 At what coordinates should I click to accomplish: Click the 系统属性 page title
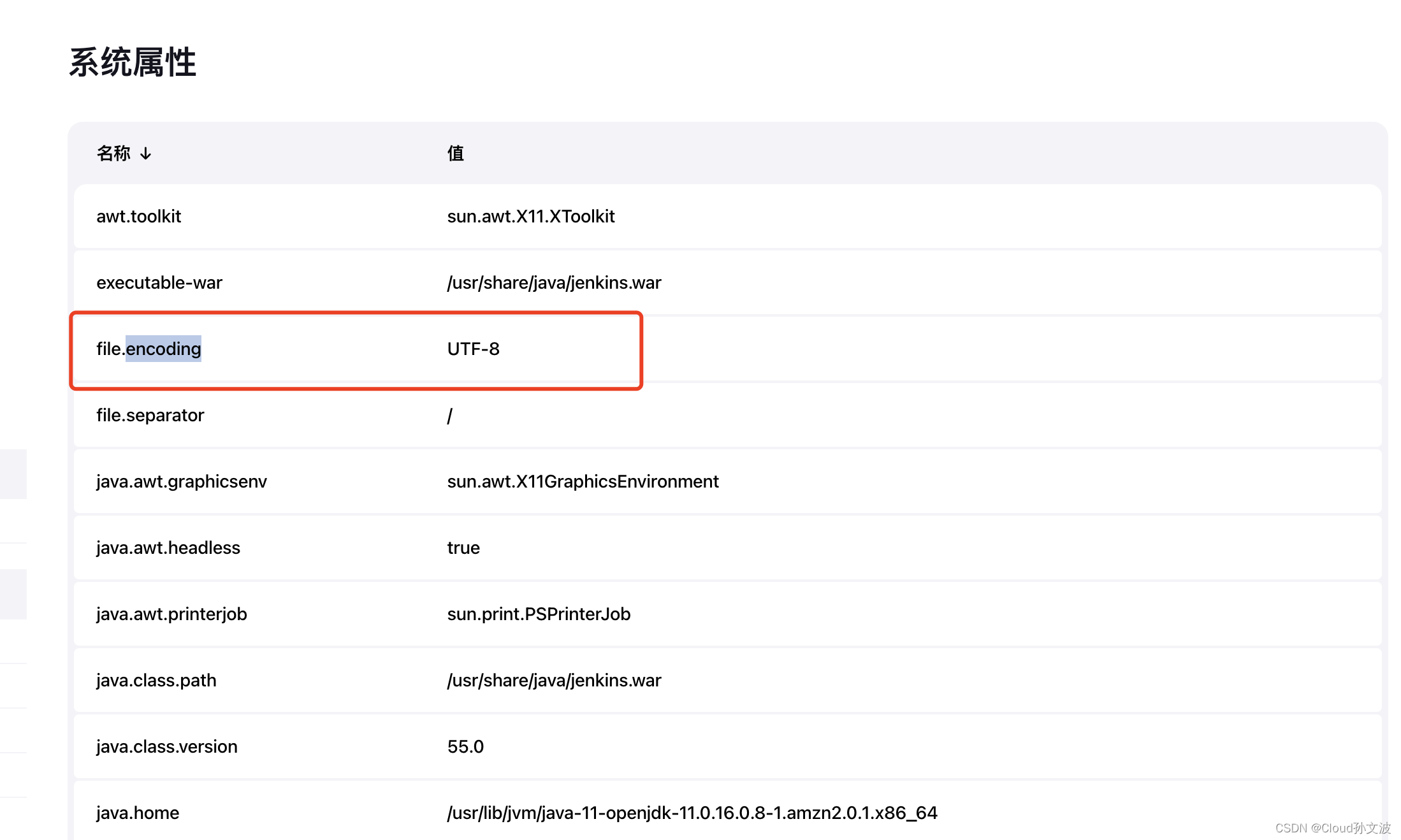point(132,62)
